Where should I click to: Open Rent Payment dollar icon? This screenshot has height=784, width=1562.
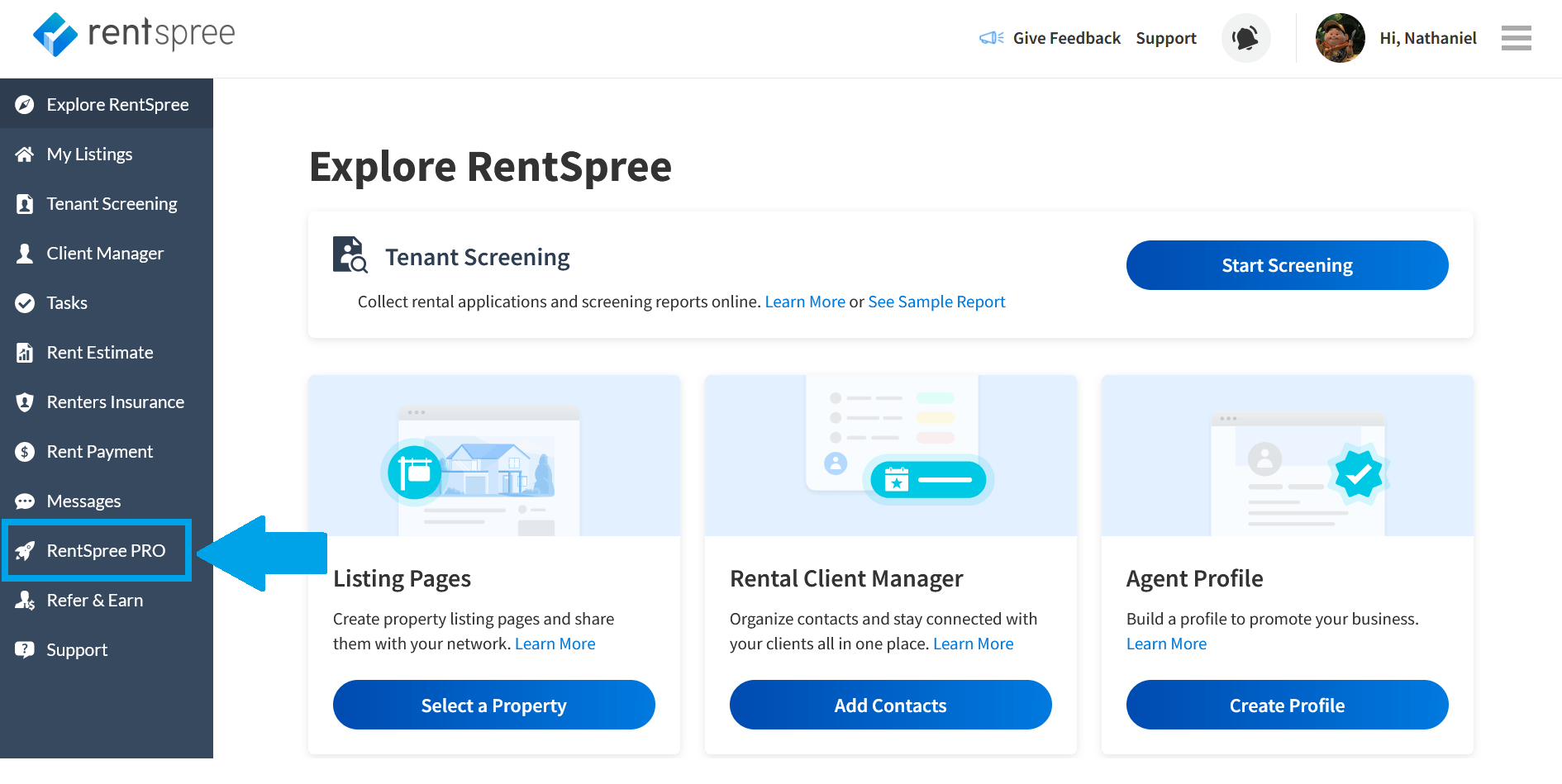pyautogui.click(x=26, y=451)
